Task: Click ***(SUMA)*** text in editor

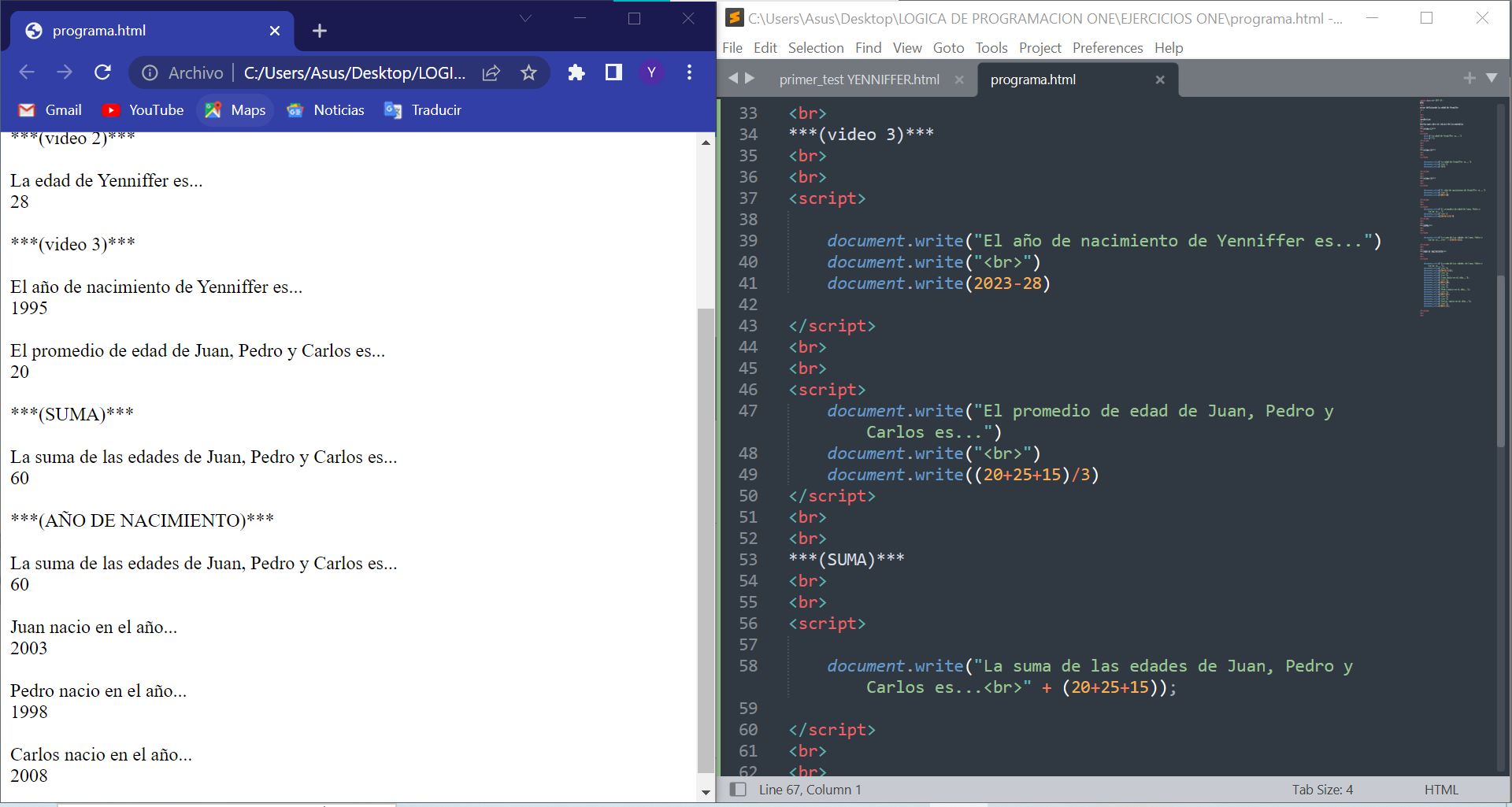Action: 847,560
